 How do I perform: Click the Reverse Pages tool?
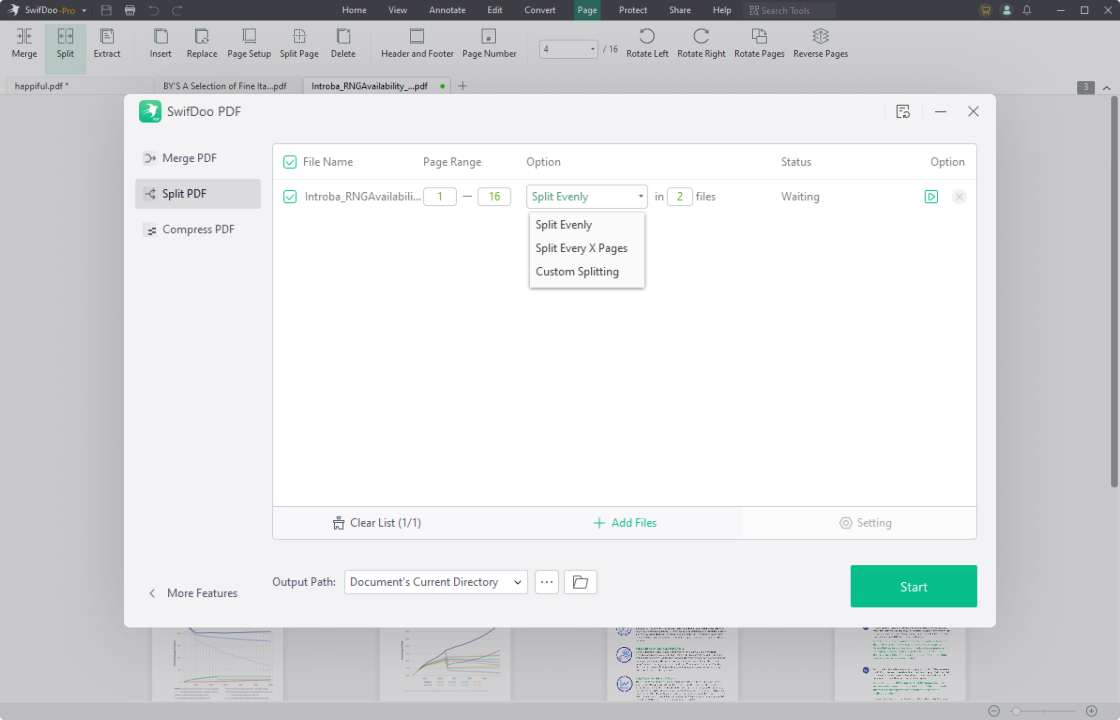pos(821,44)
